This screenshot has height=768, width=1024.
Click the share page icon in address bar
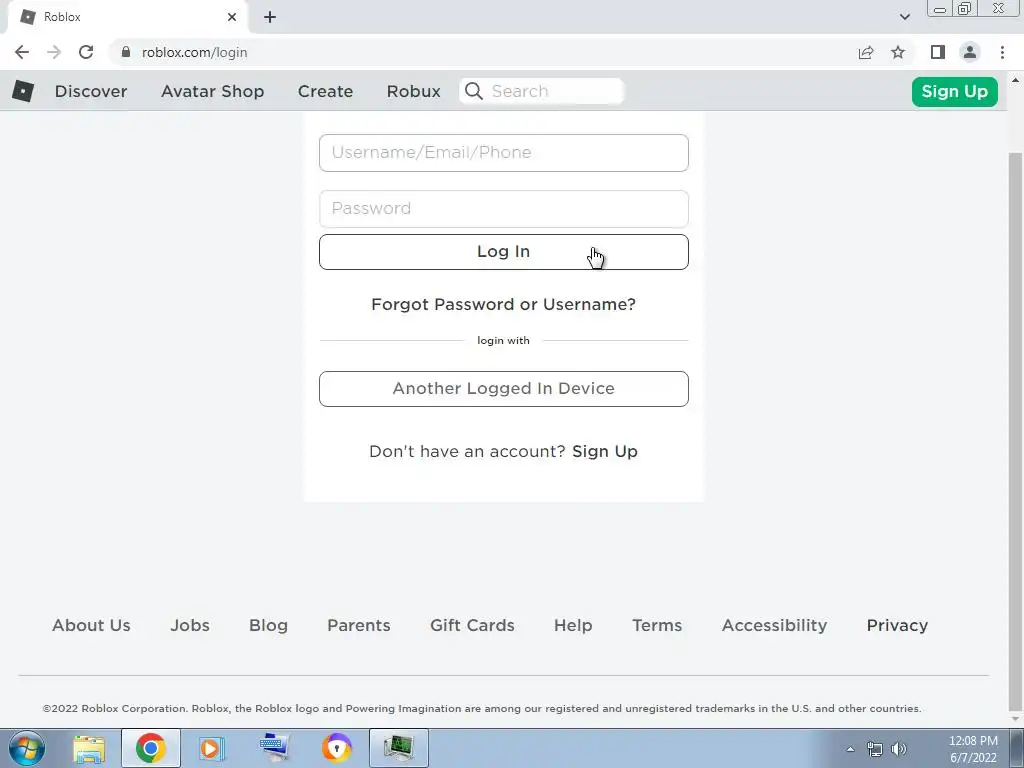[x=866, y=52]
